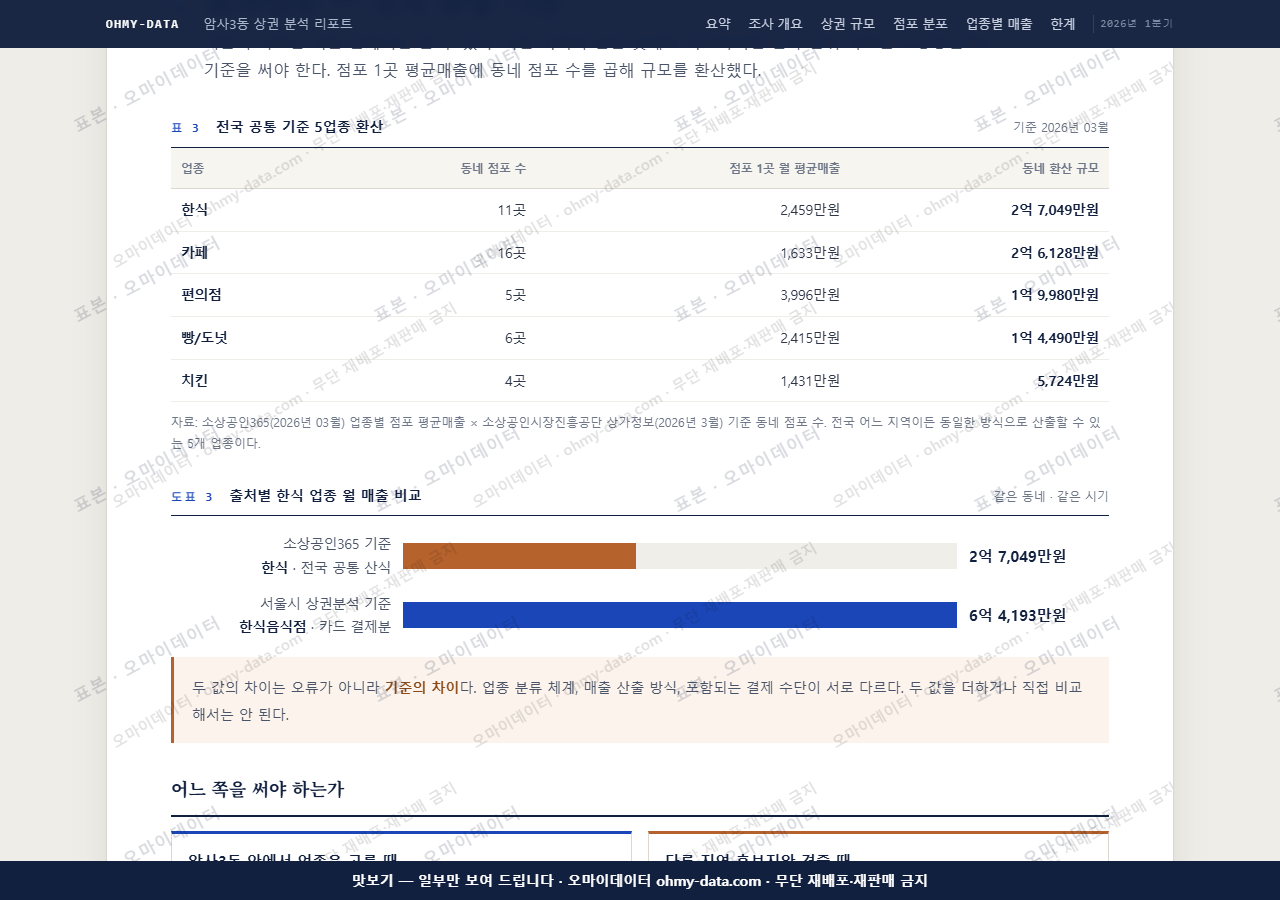Select the 한식 row name in the table

click(x=195, y=210)
